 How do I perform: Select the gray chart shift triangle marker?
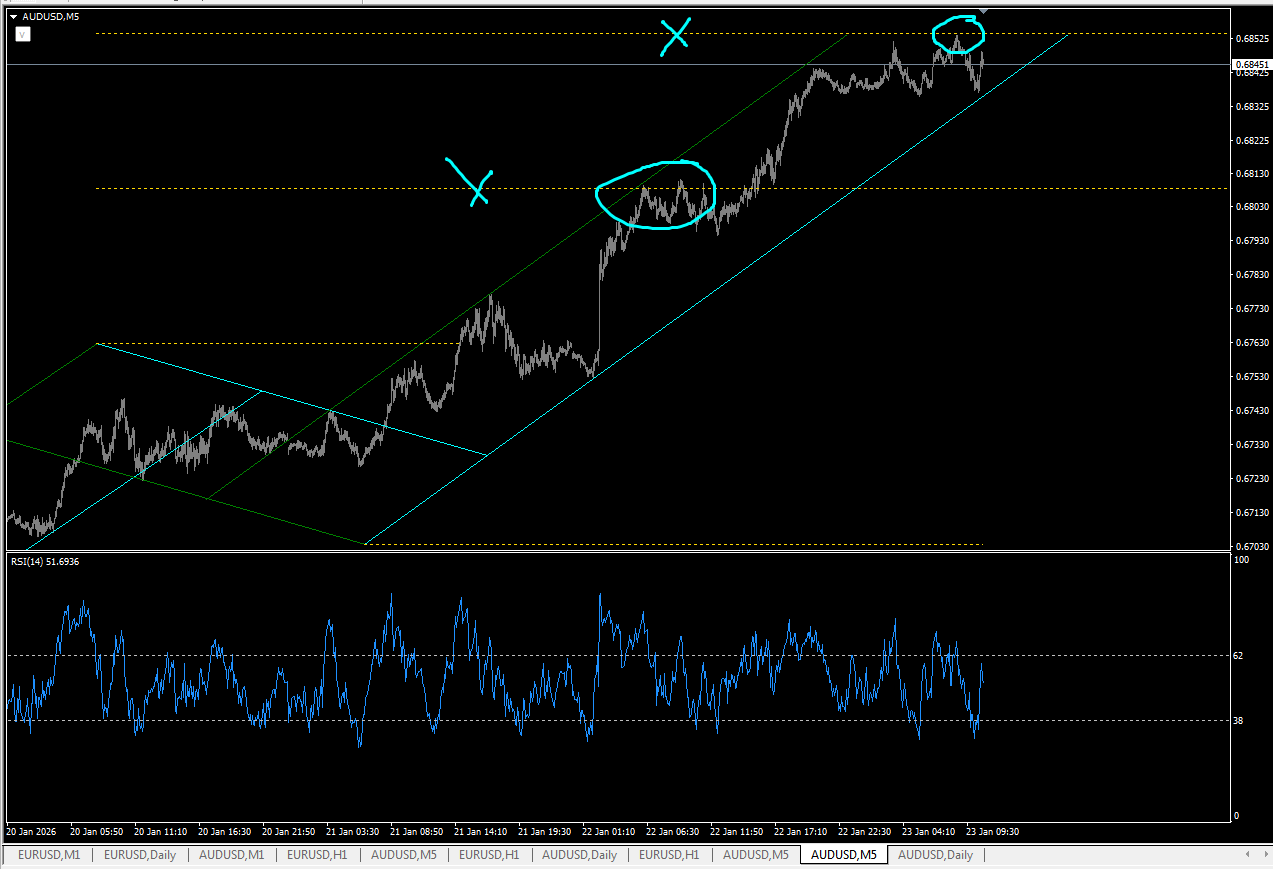983,11
